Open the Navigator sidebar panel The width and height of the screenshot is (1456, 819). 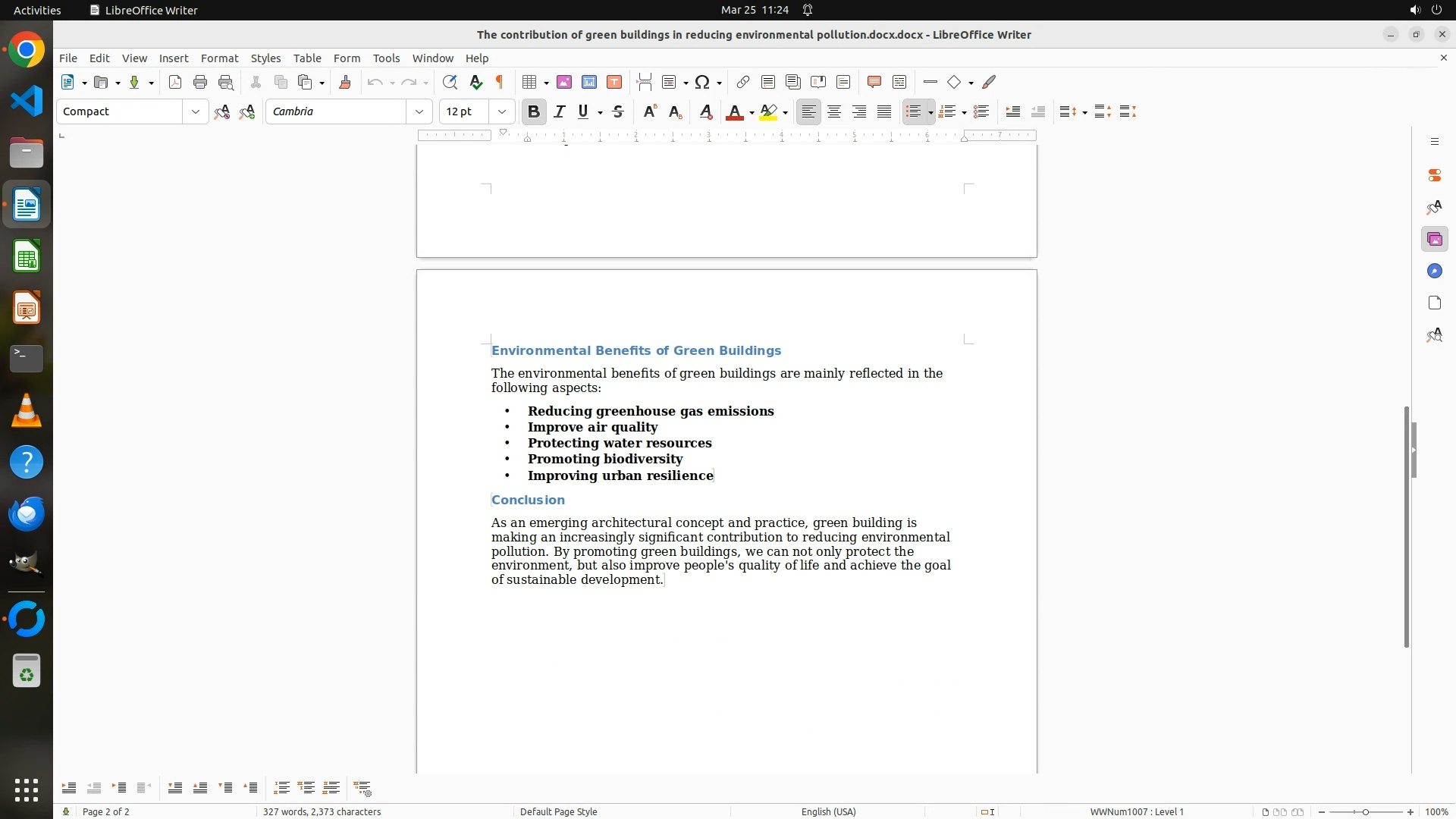(1434, 271)
